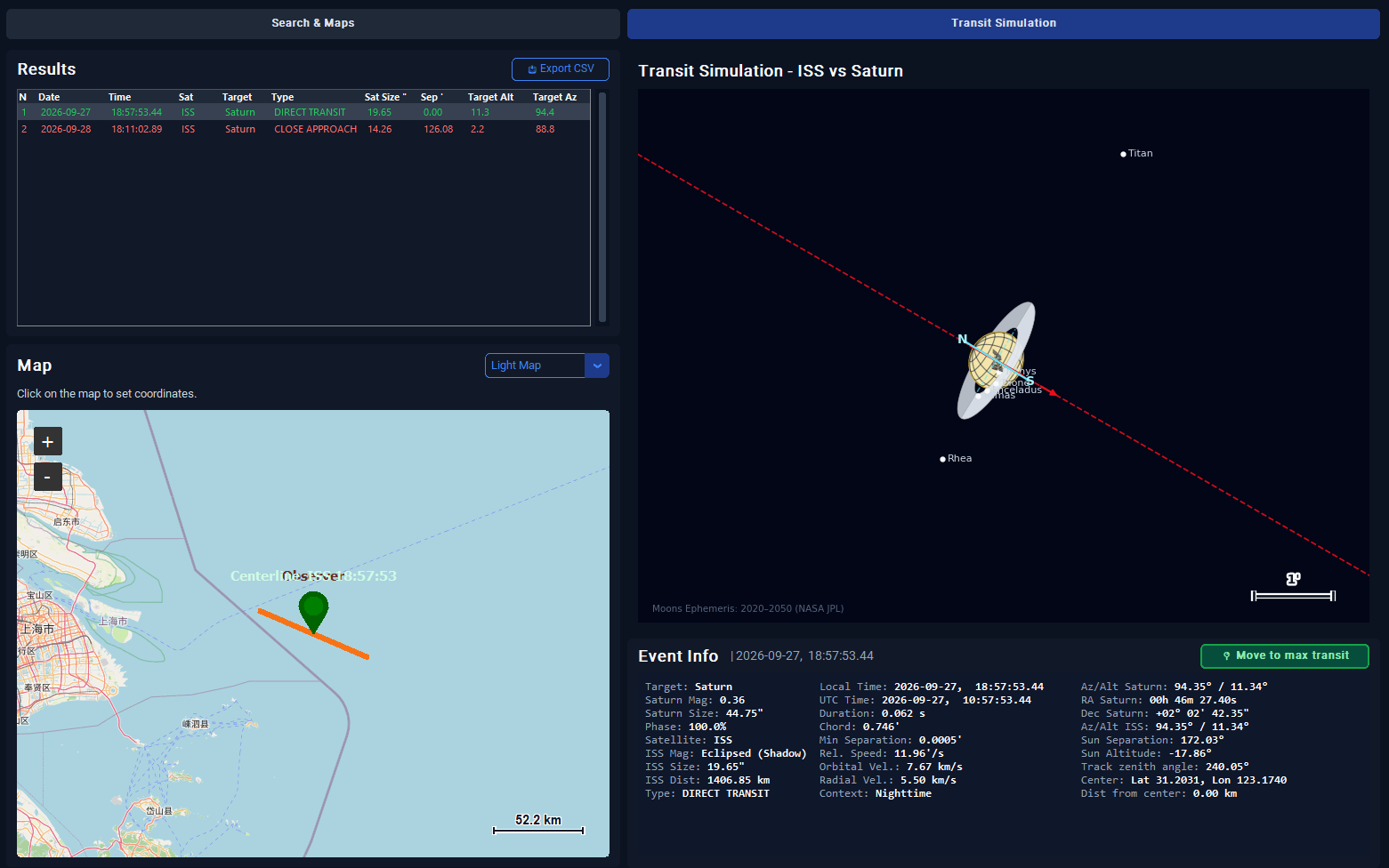Open the Light Map style dropdown
Image resolution: width=1389 pixels, height=868 pixels.
tap(547, 366)
